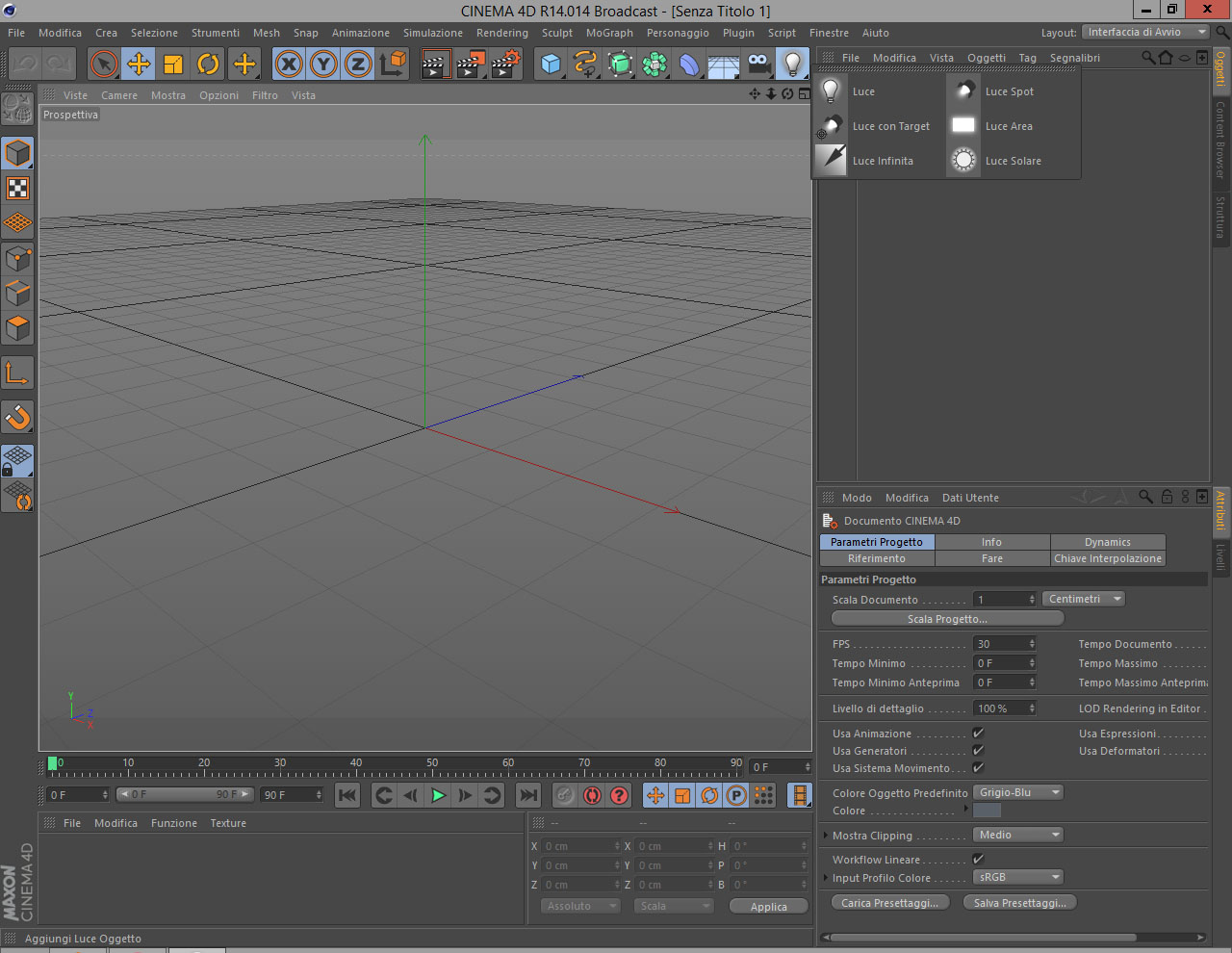This screenshot has width=1232, height=953.
Task: Click the Attributes panel horizontal scrollbar
Action: point(982,937)
